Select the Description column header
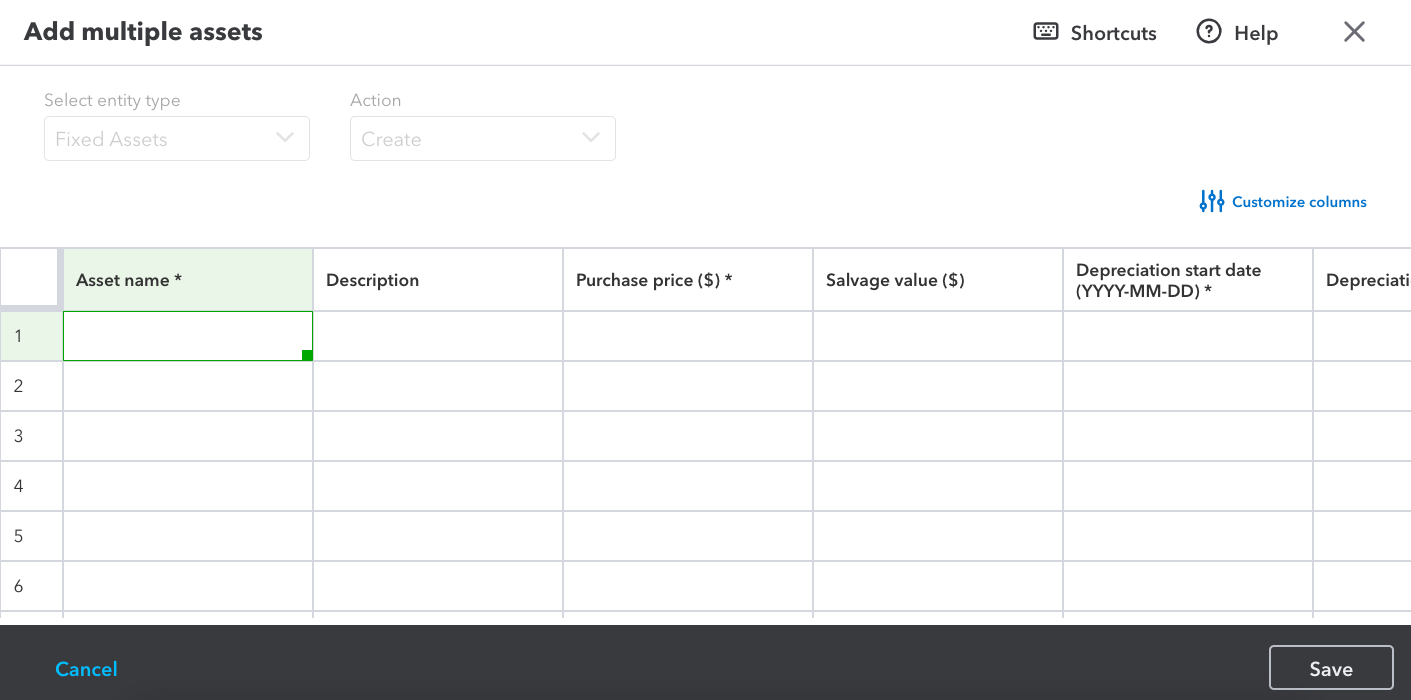 click(x=438, y=280)
